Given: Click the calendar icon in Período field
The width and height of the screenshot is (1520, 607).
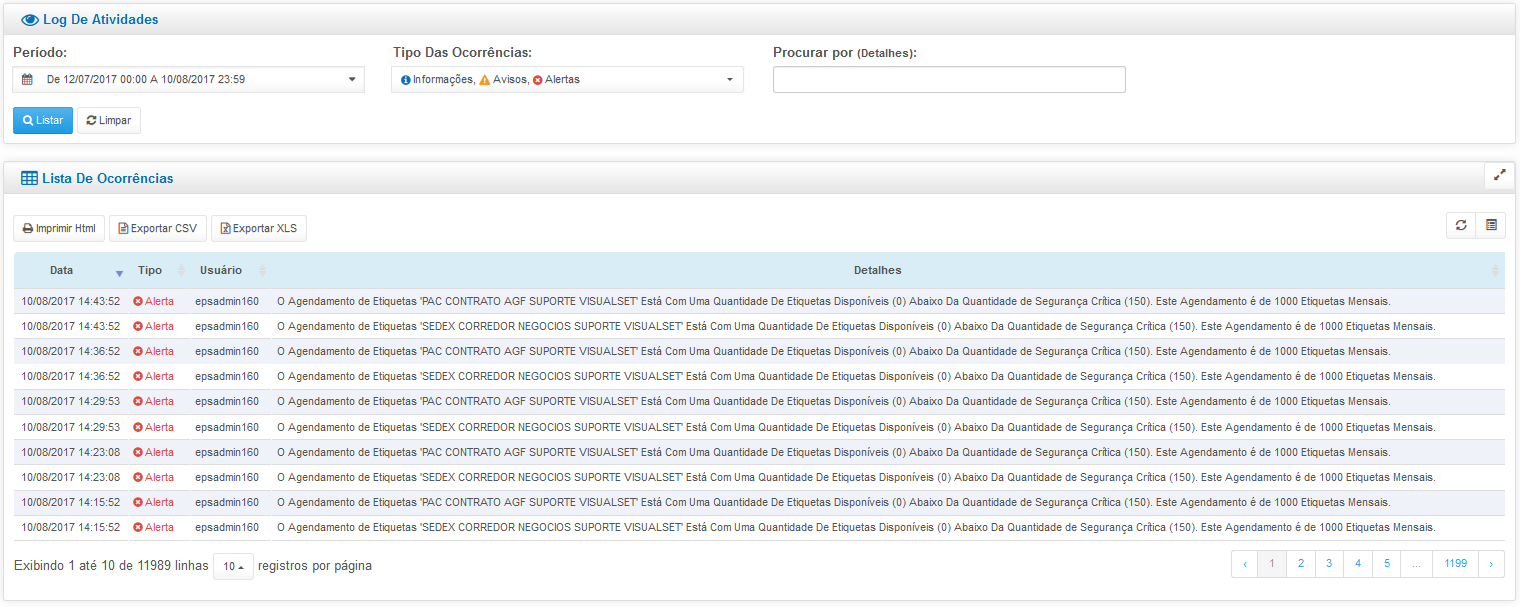Looking at the screenshot, I should [x=28, y=80].
